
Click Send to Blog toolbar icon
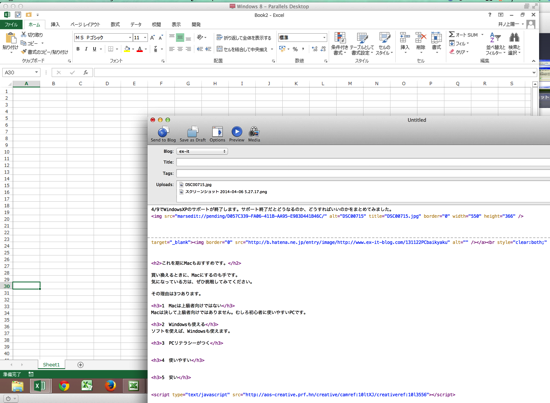(163, 134)
